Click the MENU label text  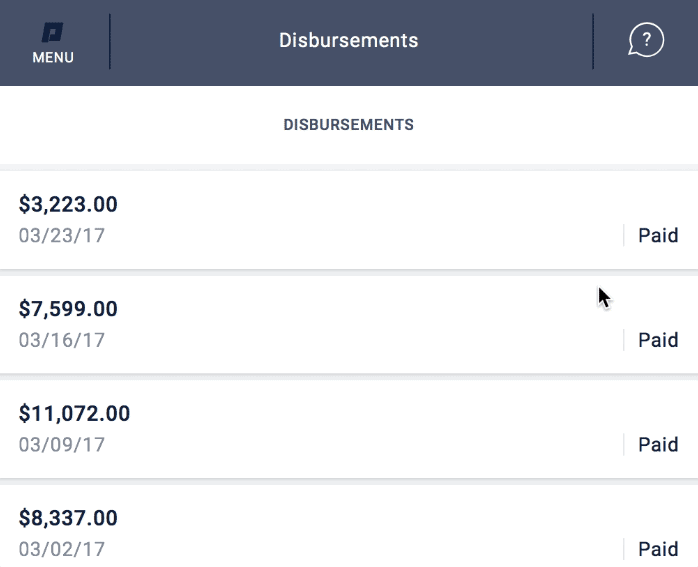point(53,57)
